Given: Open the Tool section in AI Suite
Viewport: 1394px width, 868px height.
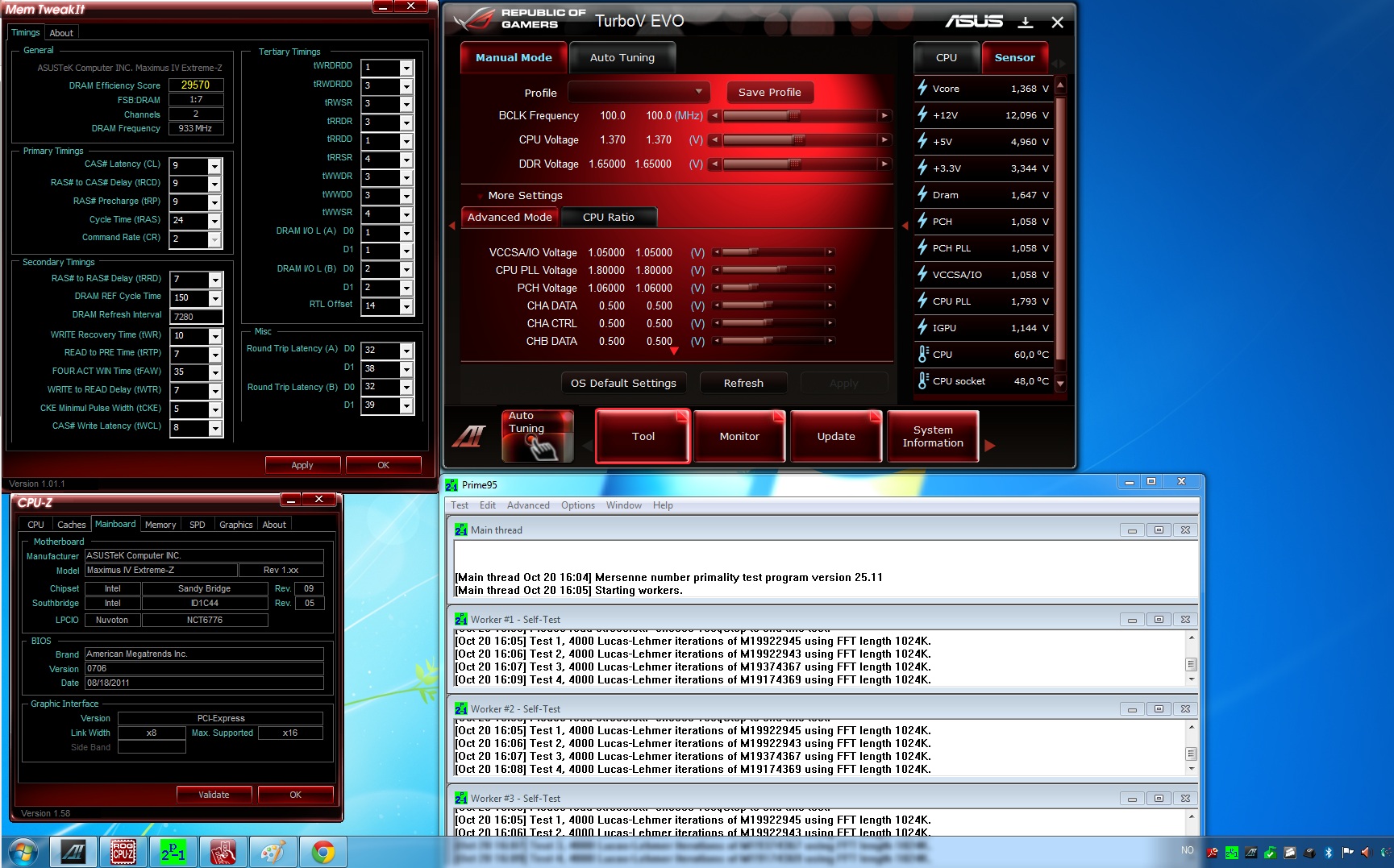Looking at the screenshot, I should 643,436.
